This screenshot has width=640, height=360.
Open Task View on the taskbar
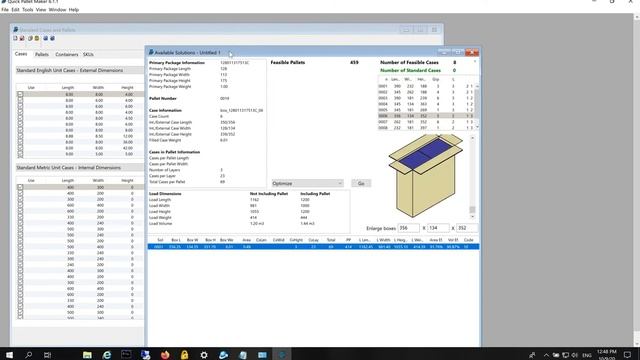click(47, 355)
